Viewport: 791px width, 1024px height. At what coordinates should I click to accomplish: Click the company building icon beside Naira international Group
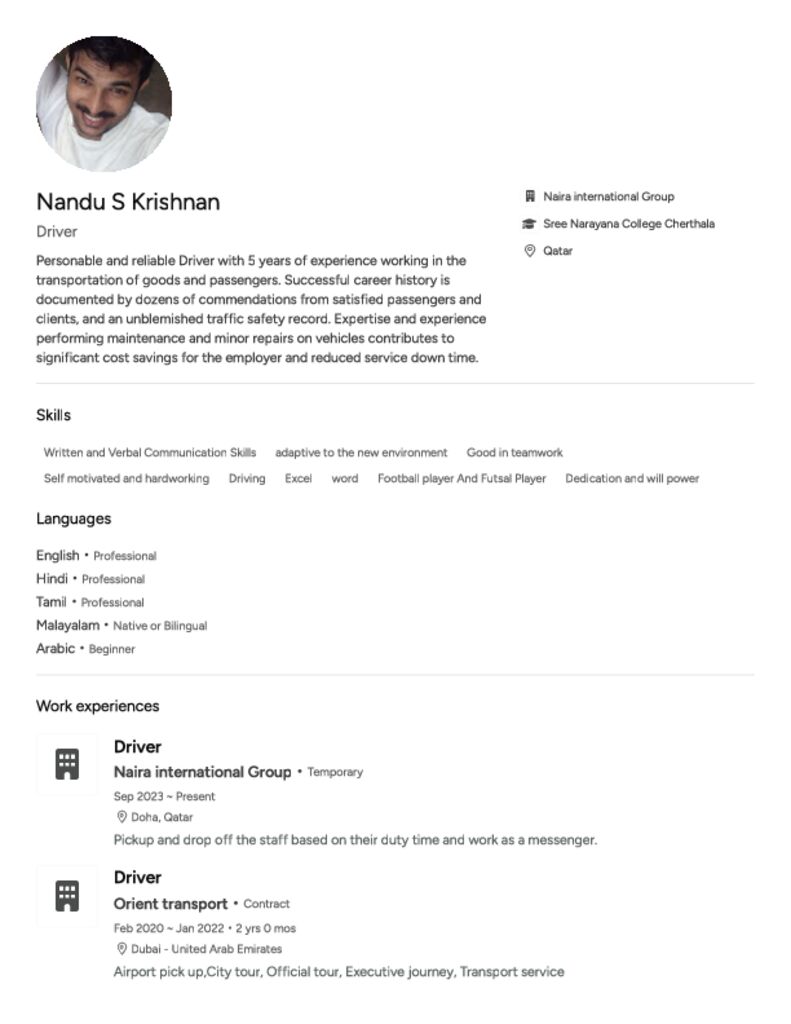point(530,197)
